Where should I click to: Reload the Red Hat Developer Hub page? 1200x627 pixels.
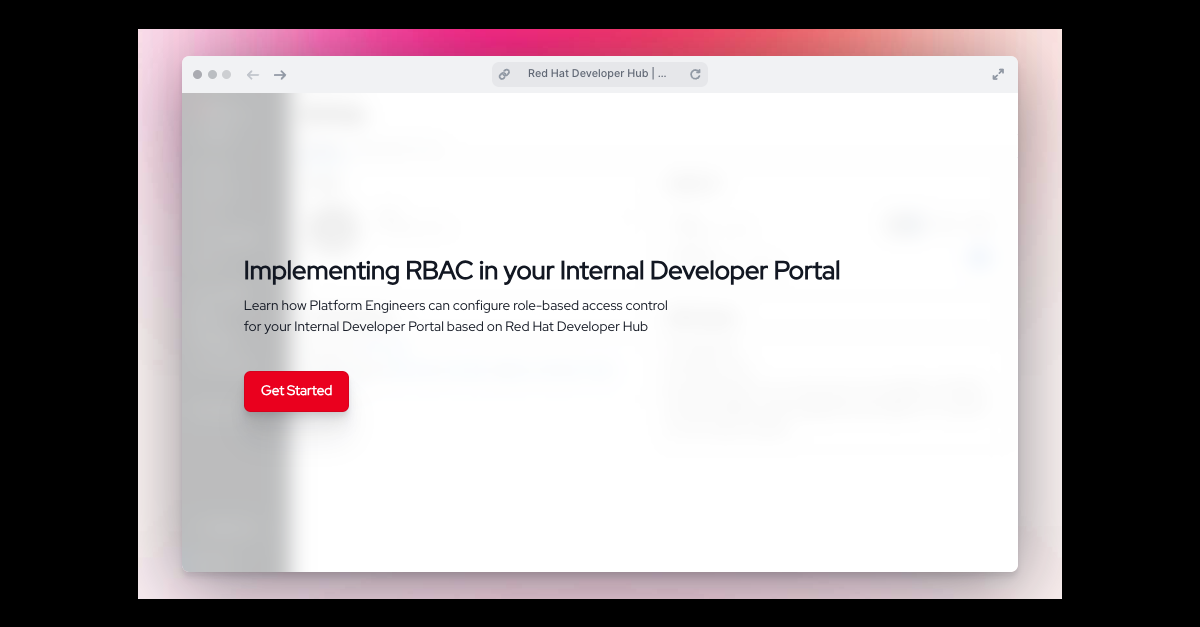695,74
